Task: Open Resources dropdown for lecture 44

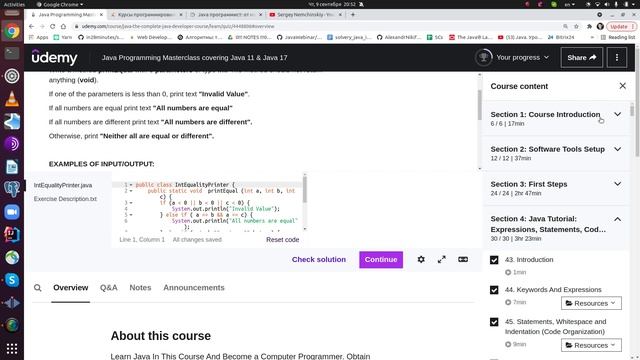Action: pos(591,303)
